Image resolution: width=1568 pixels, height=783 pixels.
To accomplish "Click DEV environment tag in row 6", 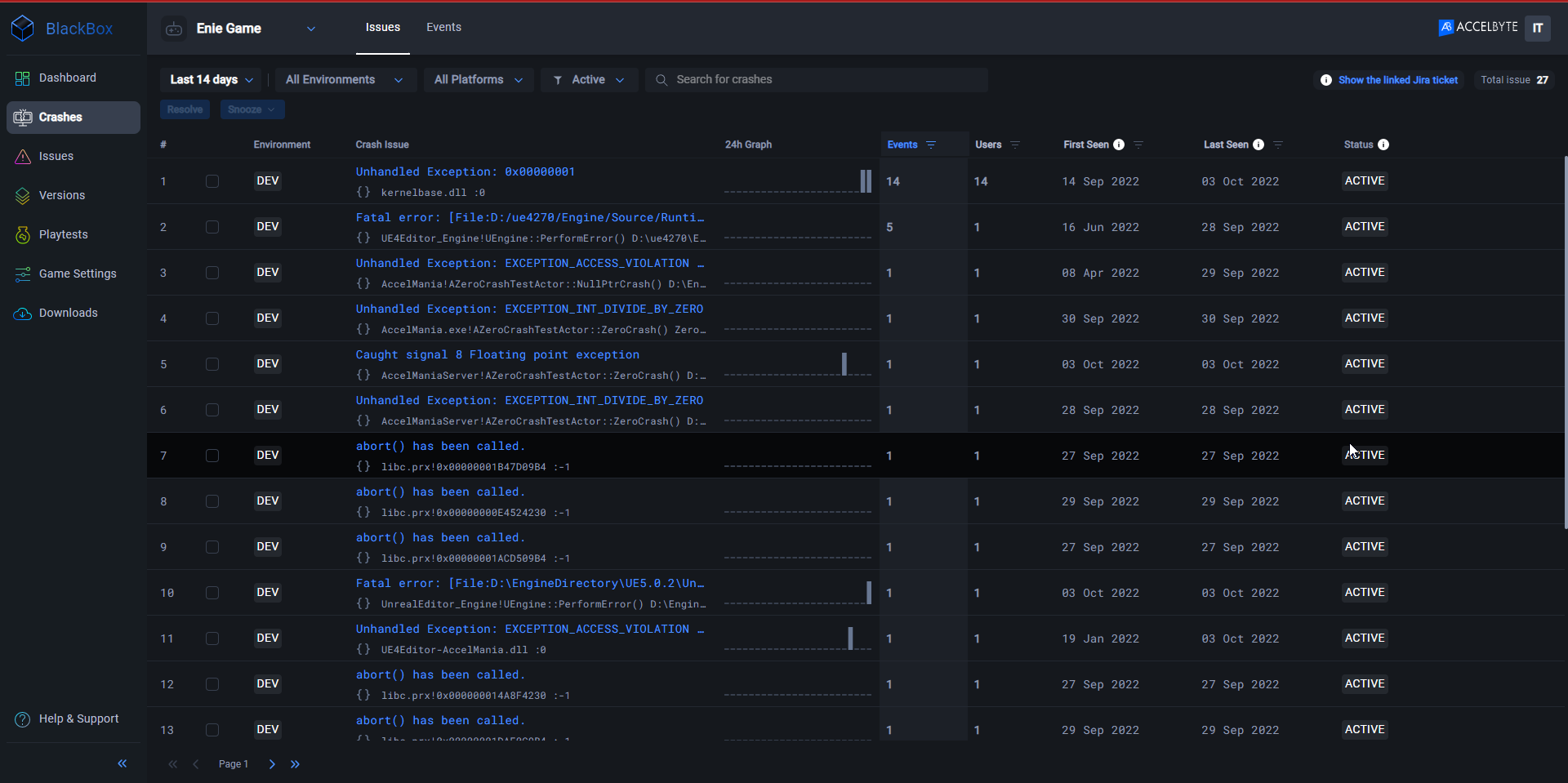I will coord(268,409).
